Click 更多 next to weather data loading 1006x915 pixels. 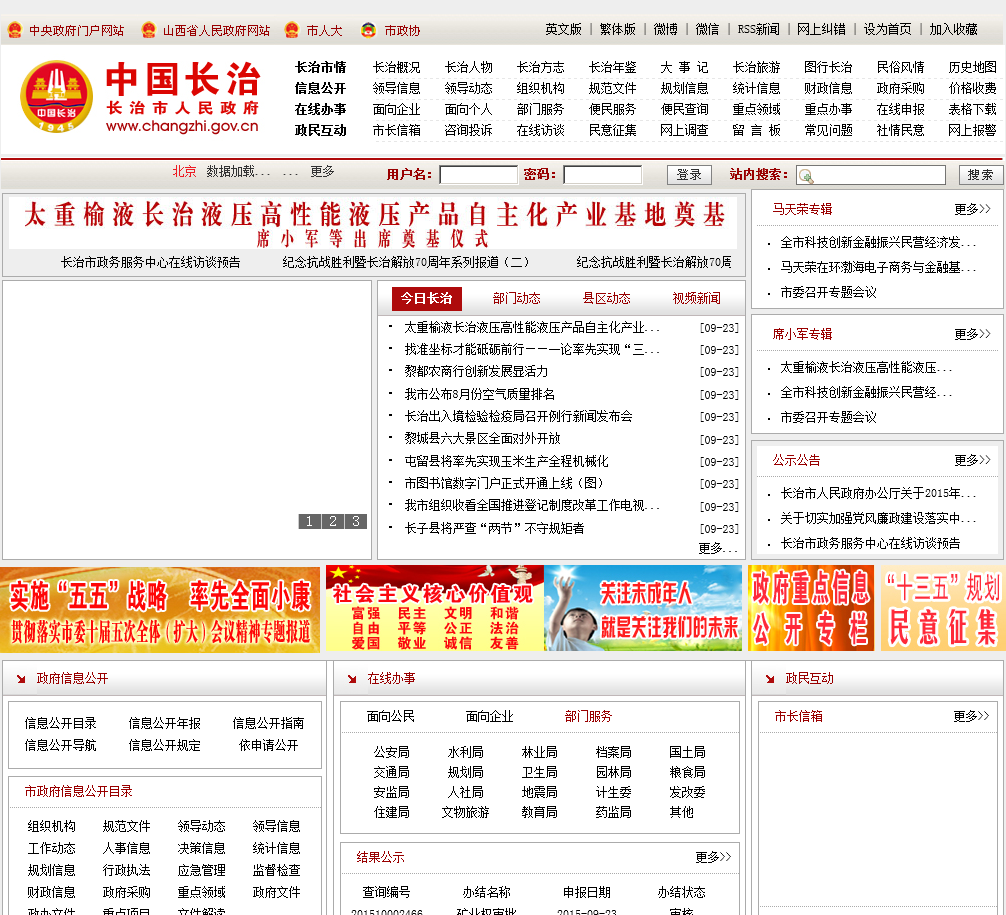(322, 171)
